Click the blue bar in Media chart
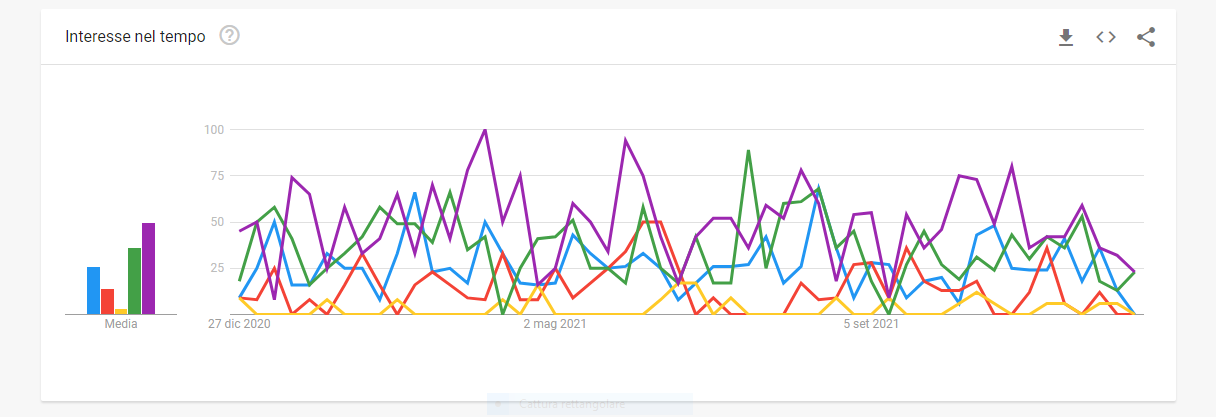The height and width of the screenshot is (417, 1216). tap(93, 290)
